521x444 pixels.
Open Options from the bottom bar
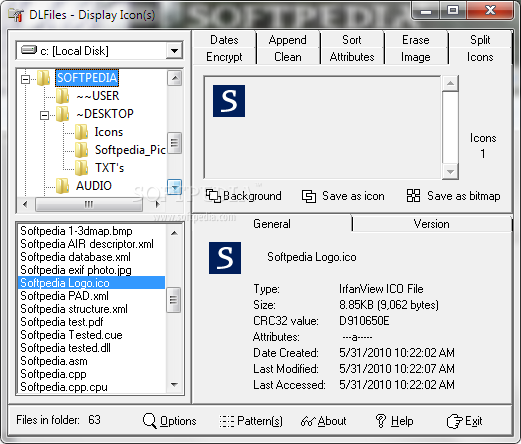coord(178,421)
